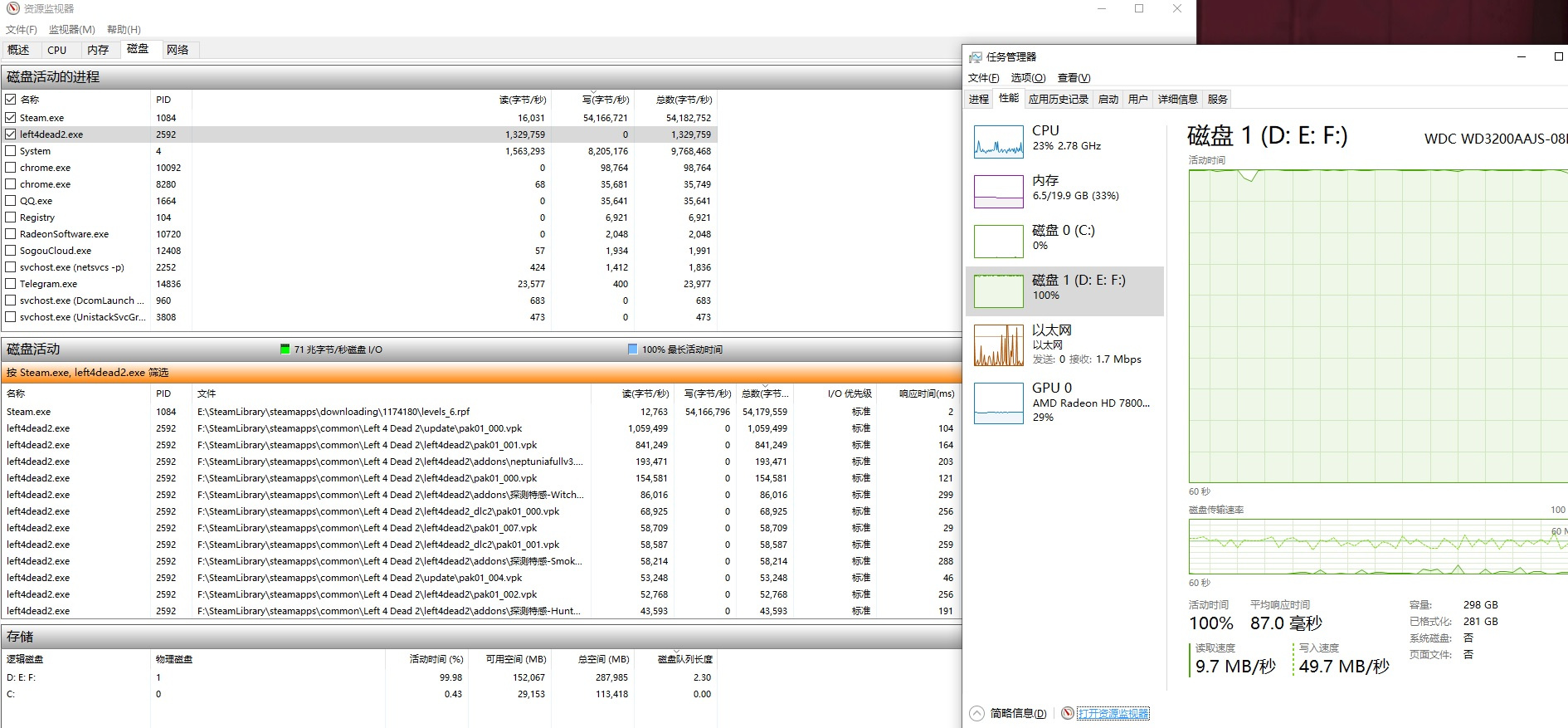The width and height of the screenshot is (1568, 728).
Task: Switch to 内存 tab in Resource Monitor
Action: click(x=98, y=50)
